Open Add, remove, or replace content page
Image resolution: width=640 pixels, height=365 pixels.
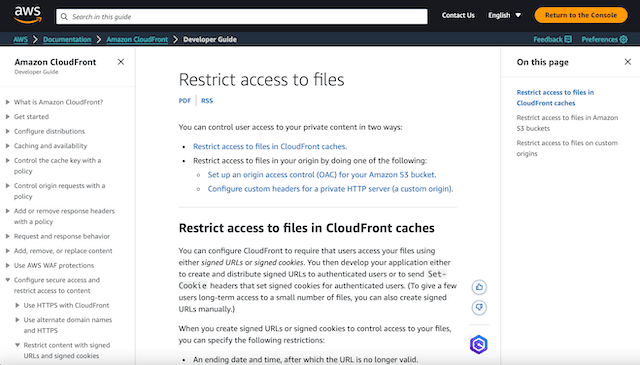pos(63,251)
